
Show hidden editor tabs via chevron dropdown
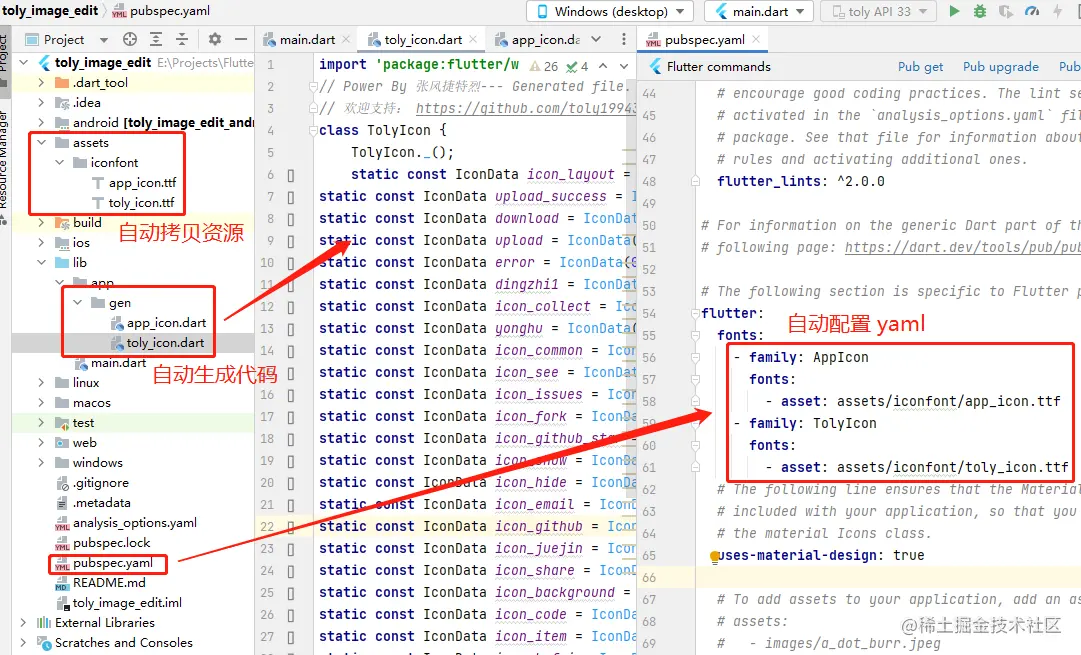click(596, 39)
